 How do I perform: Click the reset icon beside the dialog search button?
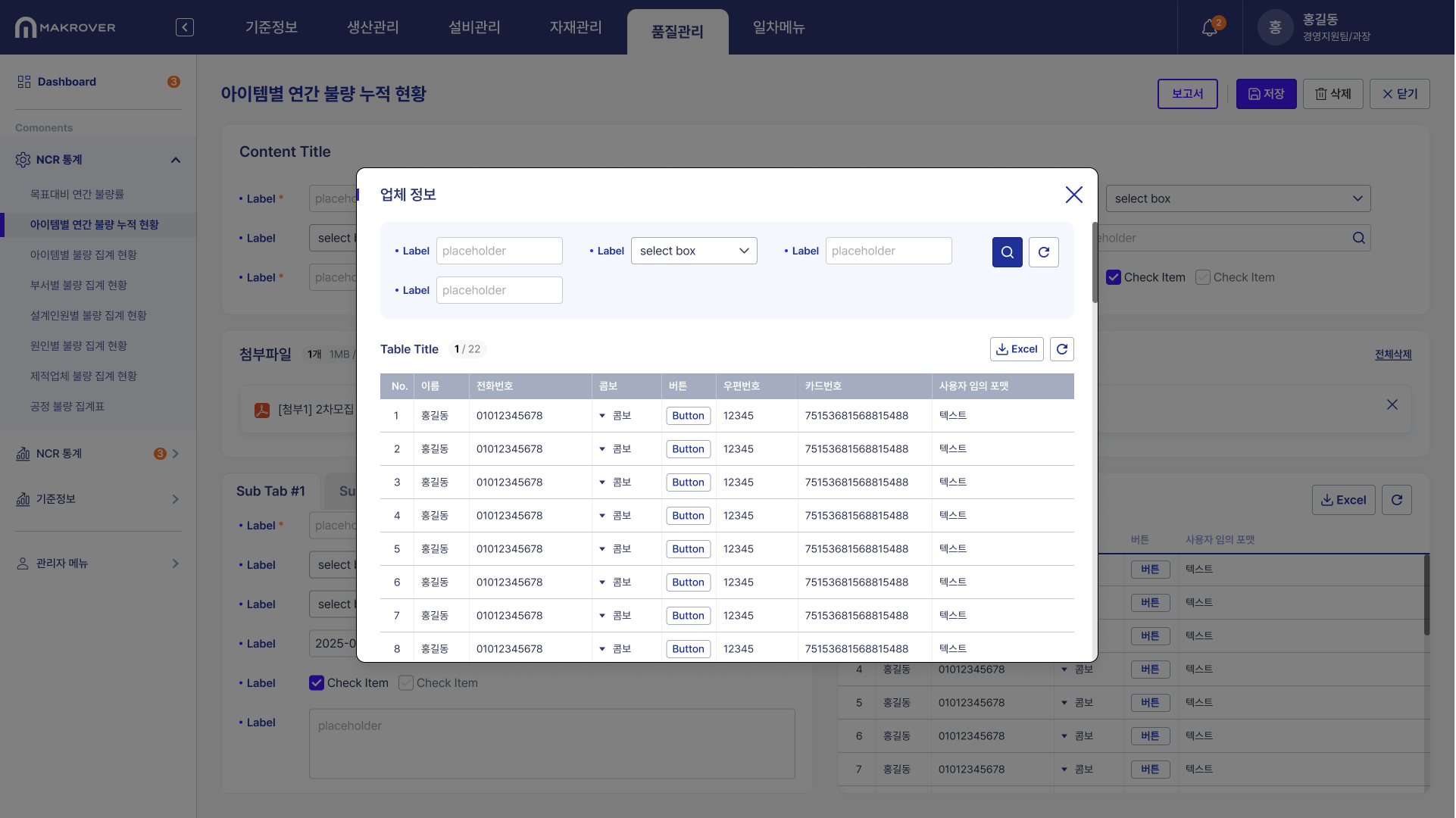tap(1043, 252)
